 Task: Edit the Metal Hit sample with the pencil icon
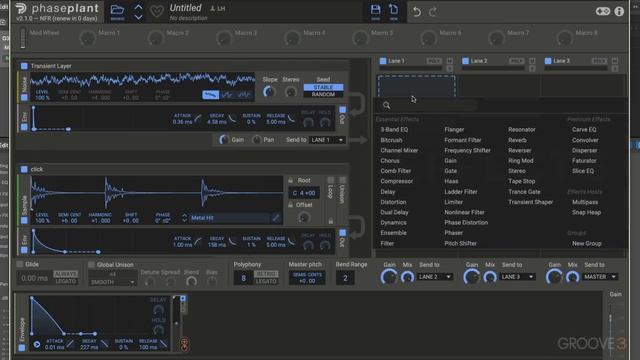coord(276,218)
